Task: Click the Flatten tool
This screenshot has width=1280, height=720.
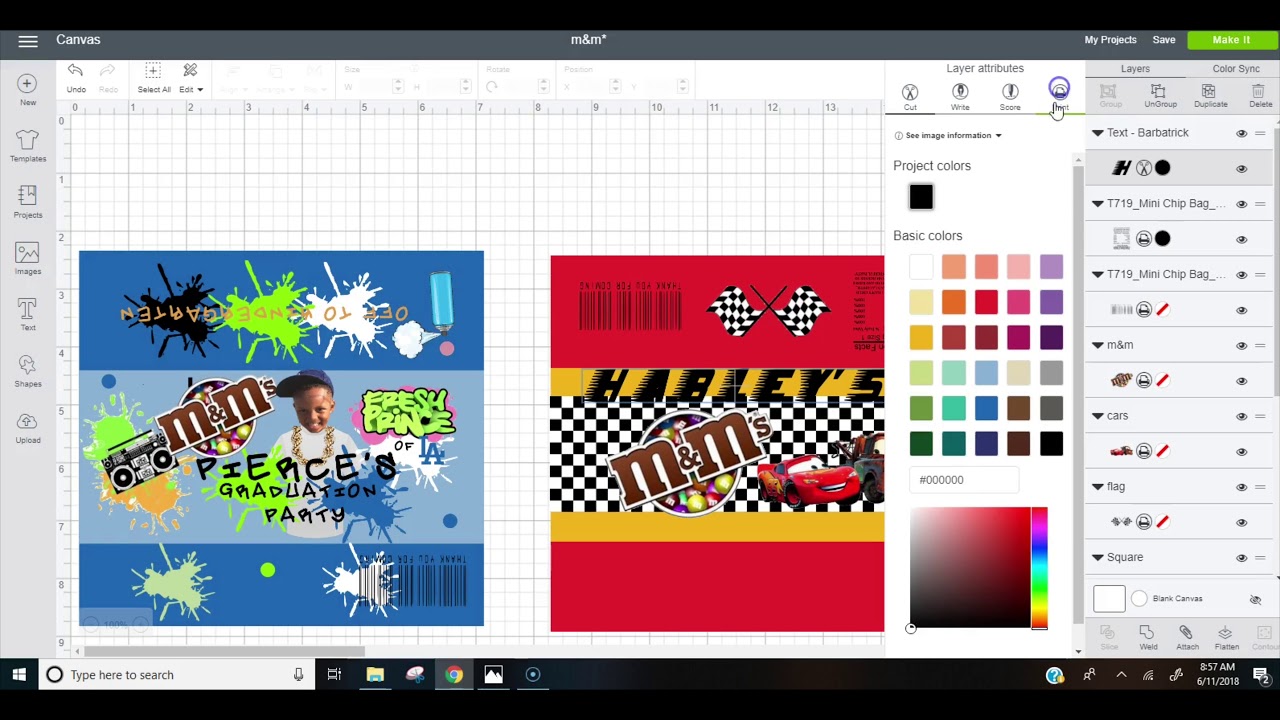Action: [x=1226, y=637]
